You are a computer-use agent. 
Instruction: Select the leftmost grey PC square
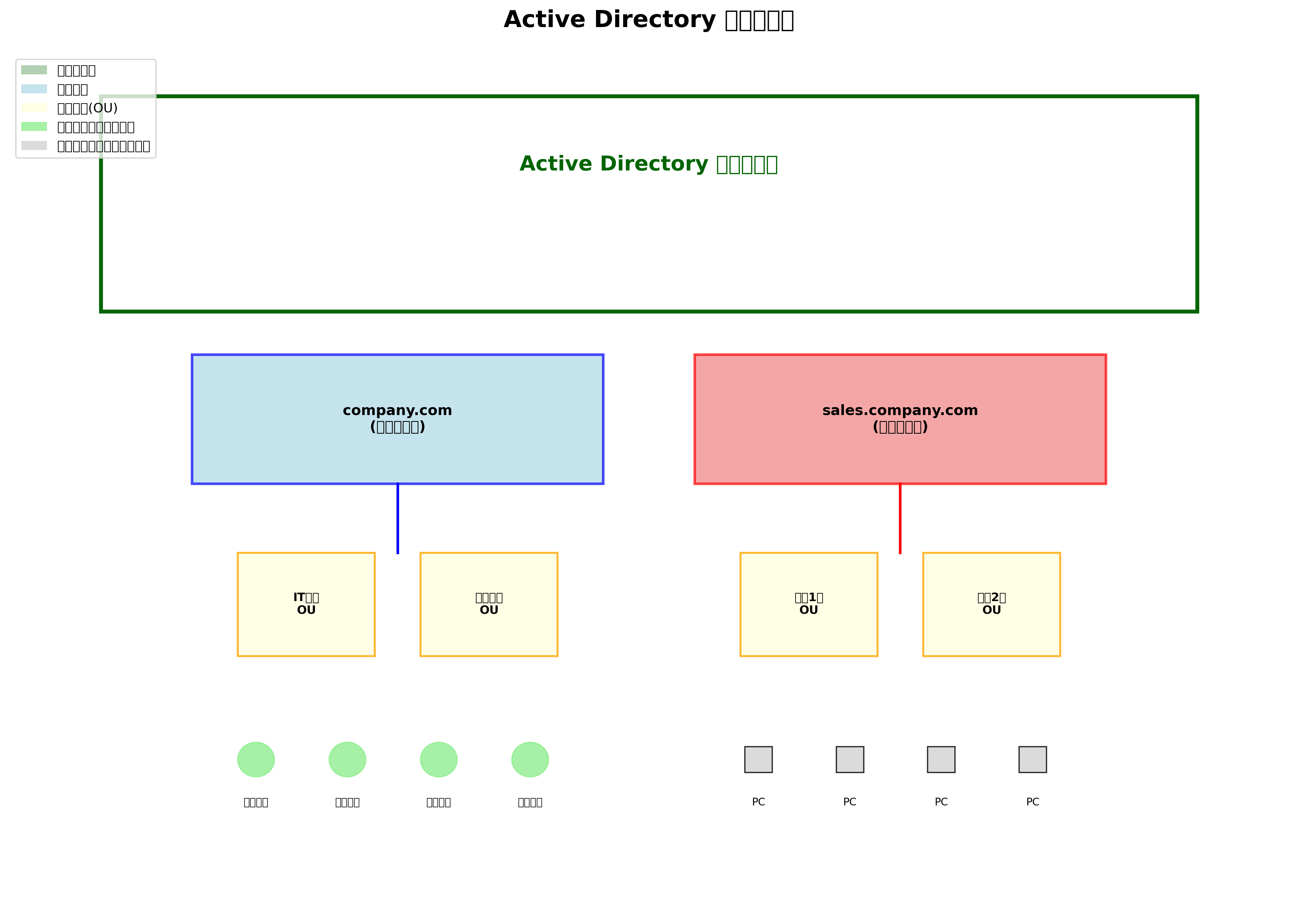tap(758, 759)
